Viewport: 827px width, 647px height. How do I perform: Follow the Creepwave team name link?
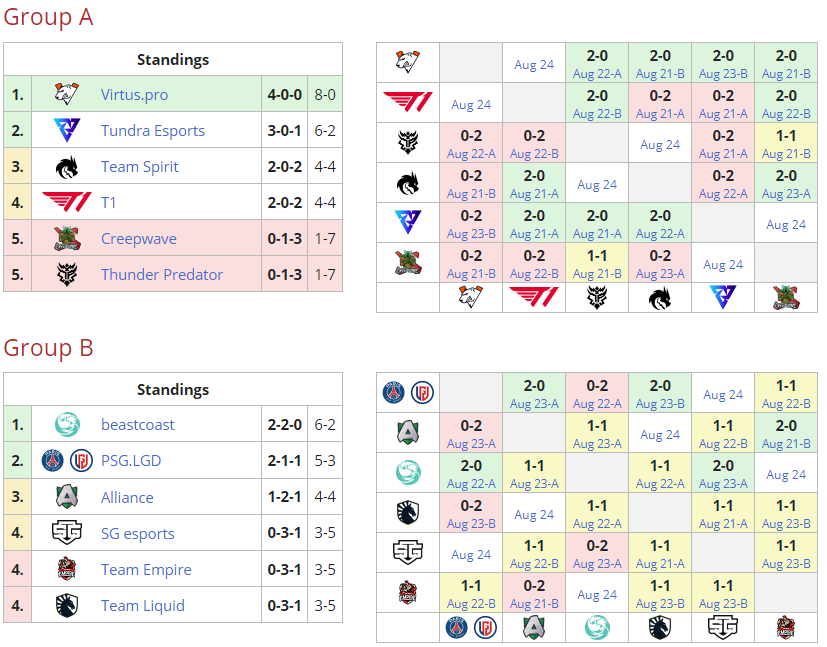point(138,239)
